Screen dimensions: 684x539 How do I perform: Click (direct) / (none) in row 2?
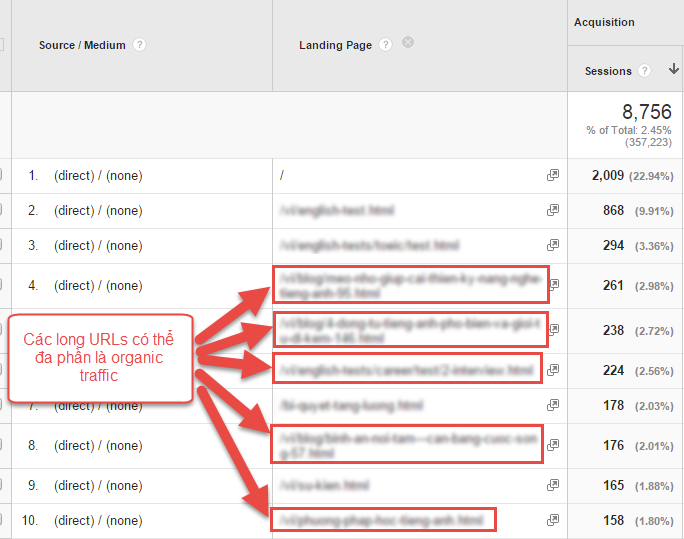(x=98, y=210)
